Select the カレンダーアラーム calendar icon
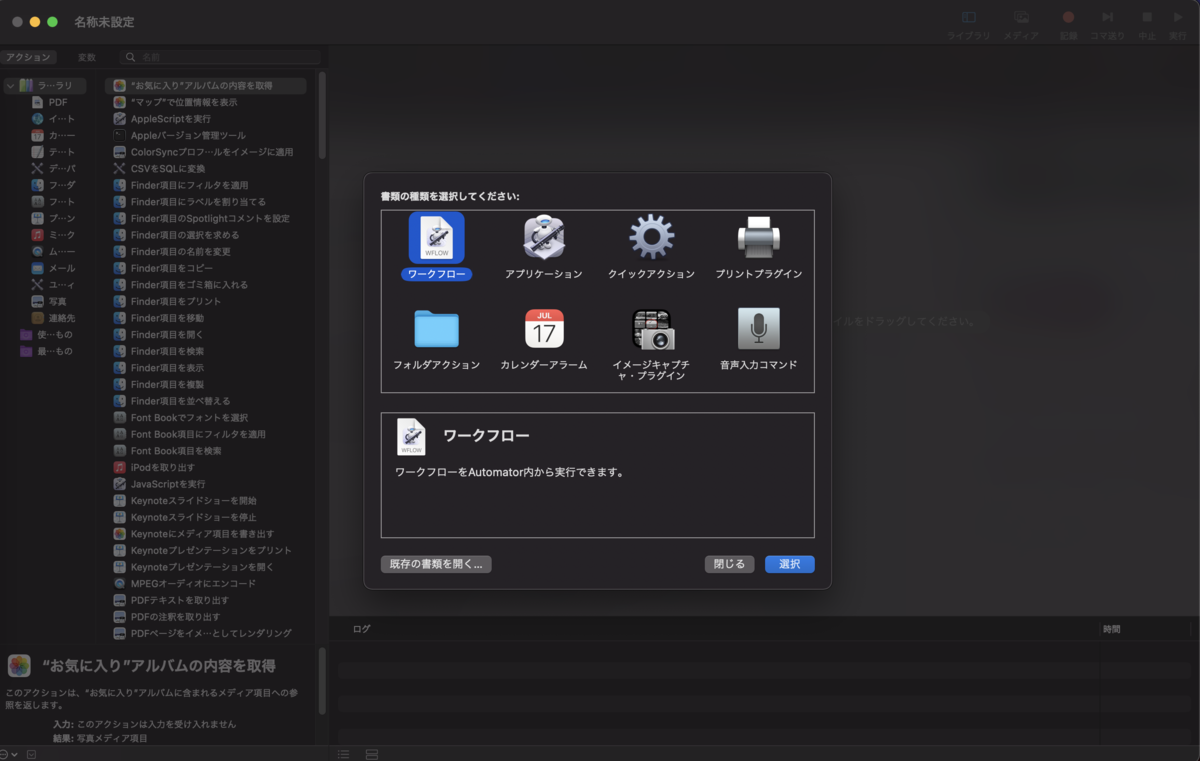This screenshot has width=1200, height=761. 544,329
